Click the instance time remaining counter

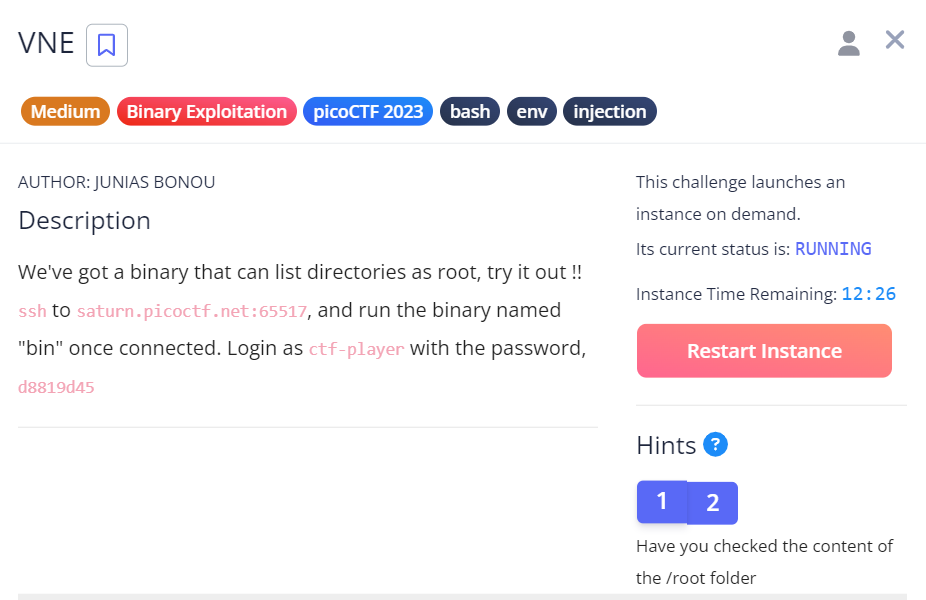tap(869, 294)
